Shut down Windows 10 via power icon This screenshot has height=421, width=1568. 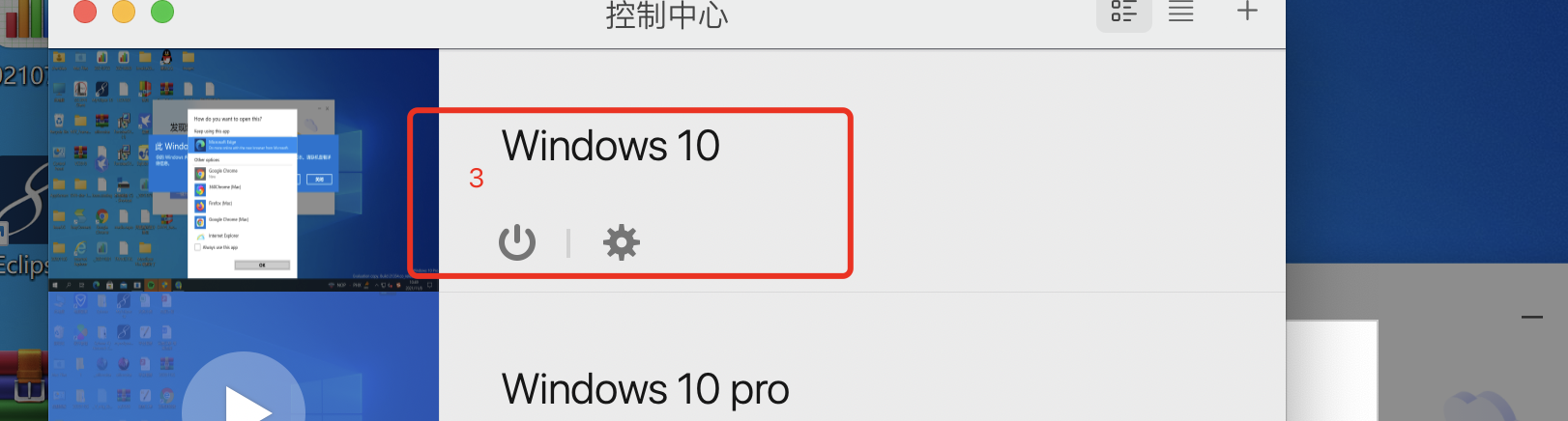coord(517,242)
